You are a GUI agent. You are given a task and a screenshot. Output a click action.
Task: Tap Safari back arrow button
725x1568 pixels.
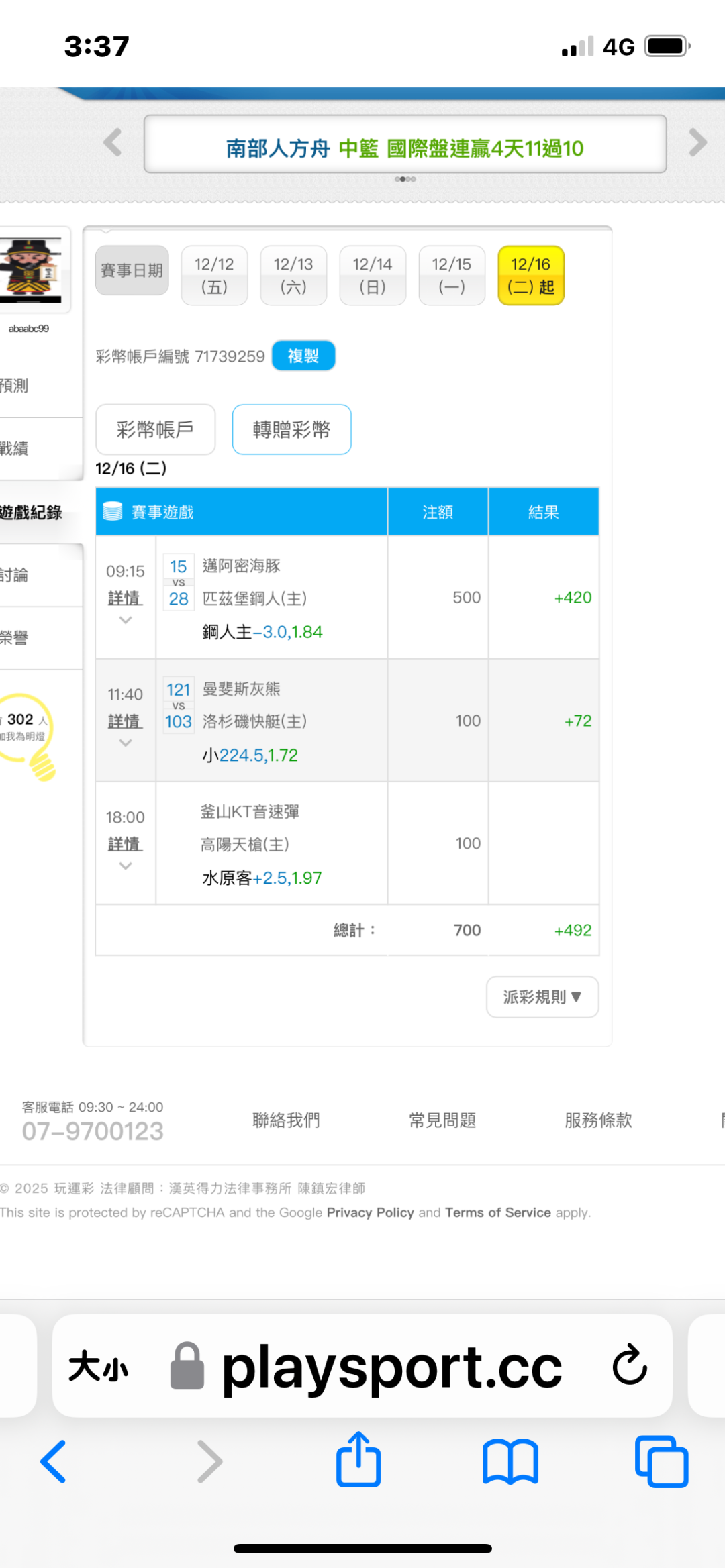(x=54, y=1461)
